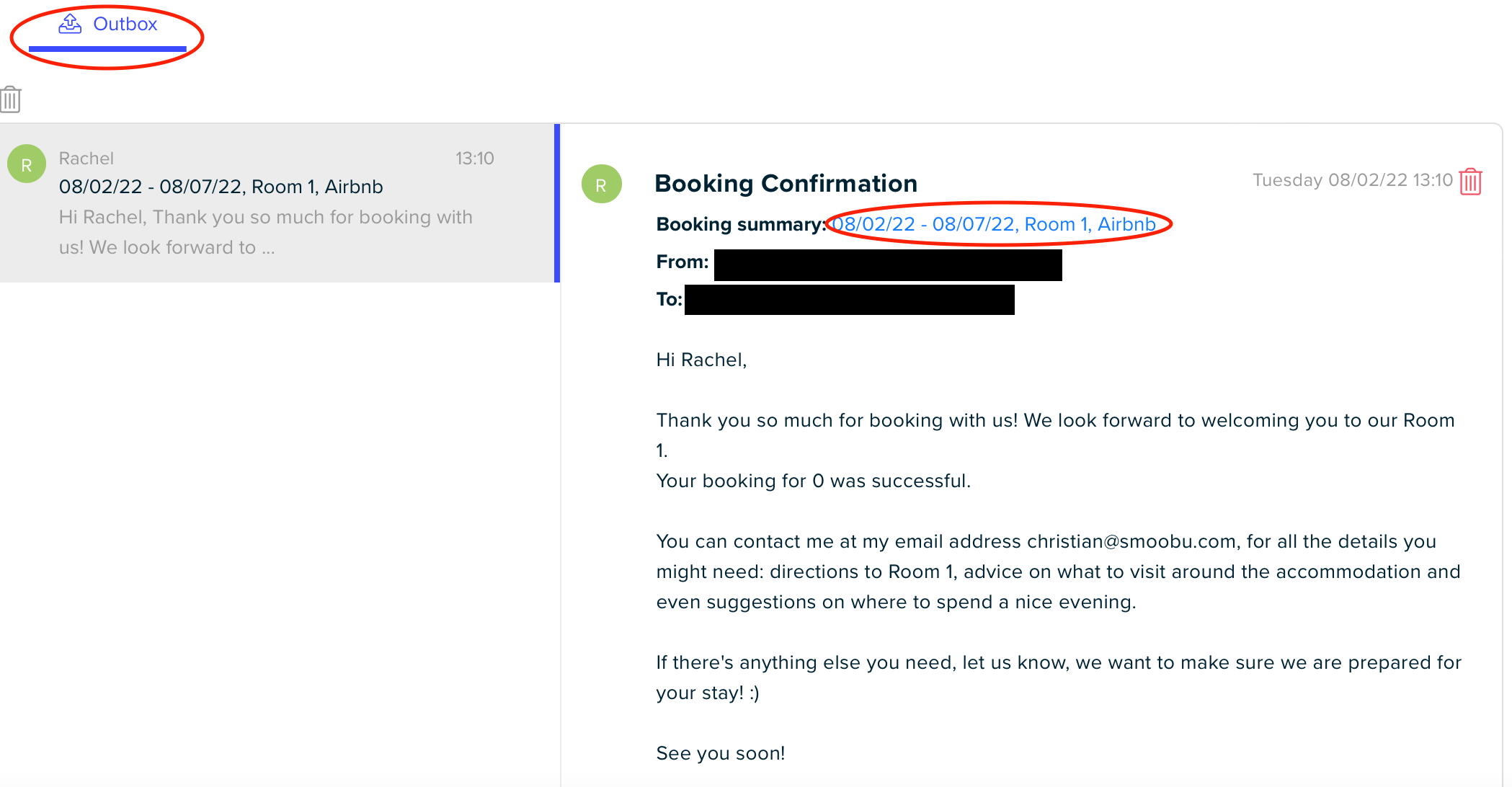The width and height of the screenshot is (1512, 787).
Task: Click the redacted From address field
Action: tap(888, 264)
